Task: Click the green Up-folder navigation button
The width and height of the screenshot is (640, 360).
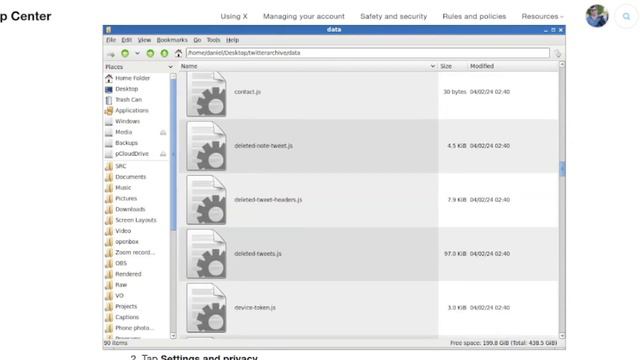Action: tap(164, 53)
